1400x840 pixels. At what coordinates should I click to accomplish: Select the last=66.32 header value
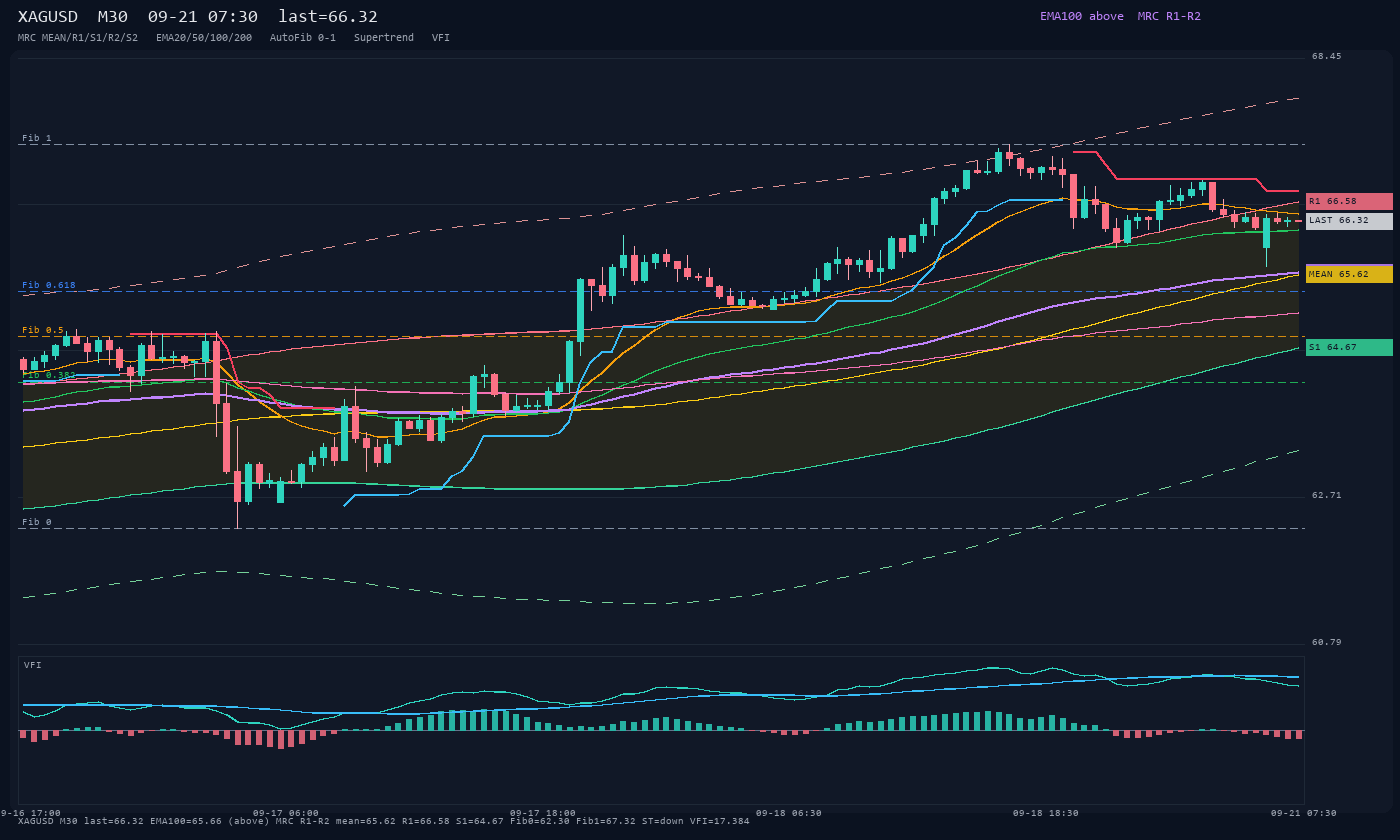click(x=328, y=17)
